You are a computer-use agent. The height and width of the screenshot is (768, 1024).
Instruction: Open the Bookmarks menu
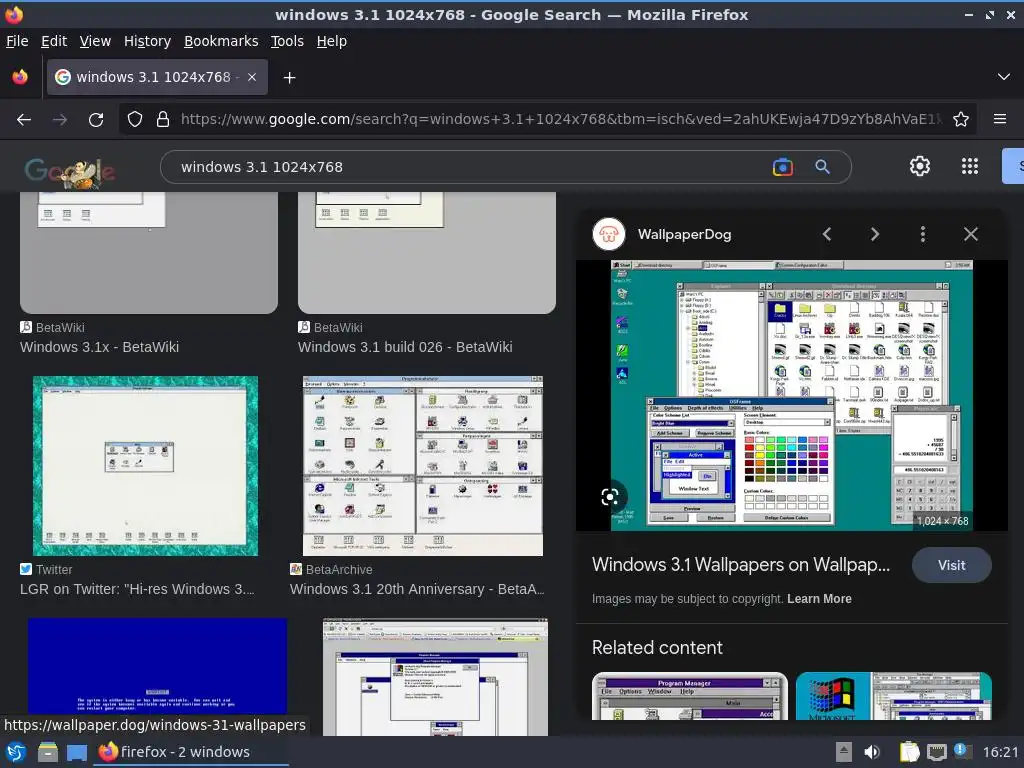221,41
